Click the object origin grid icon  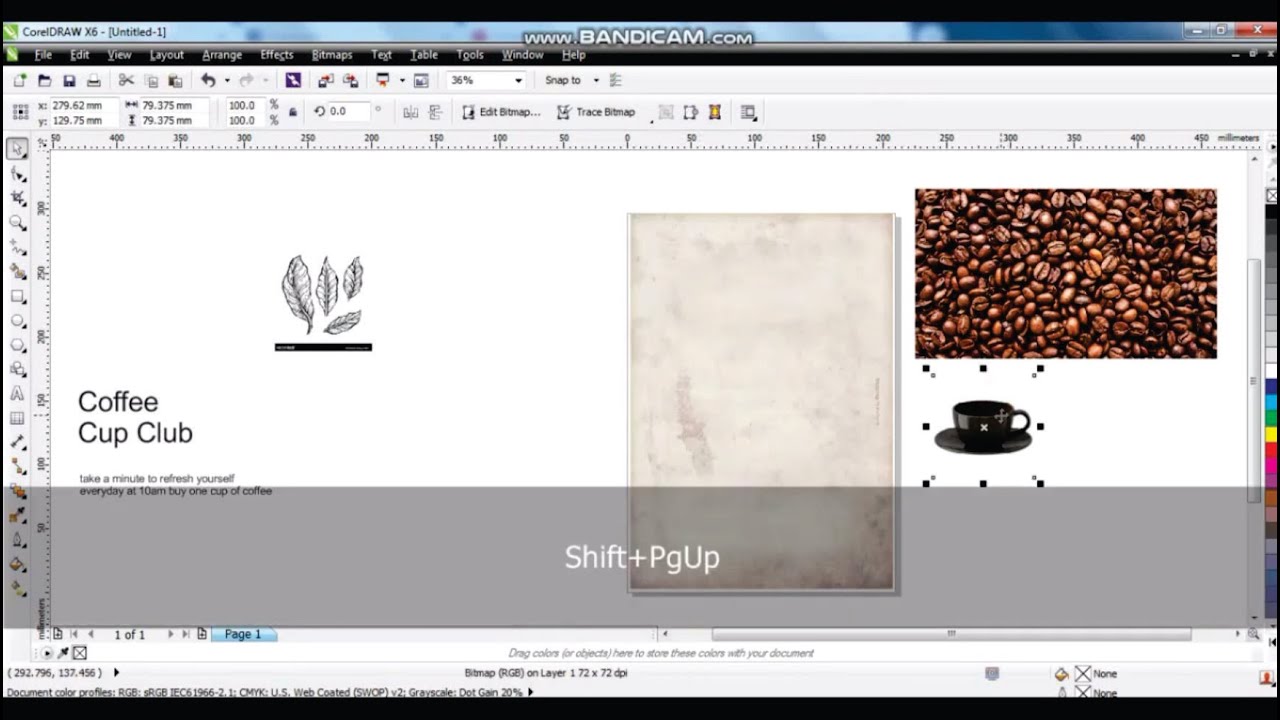(20, 112)
